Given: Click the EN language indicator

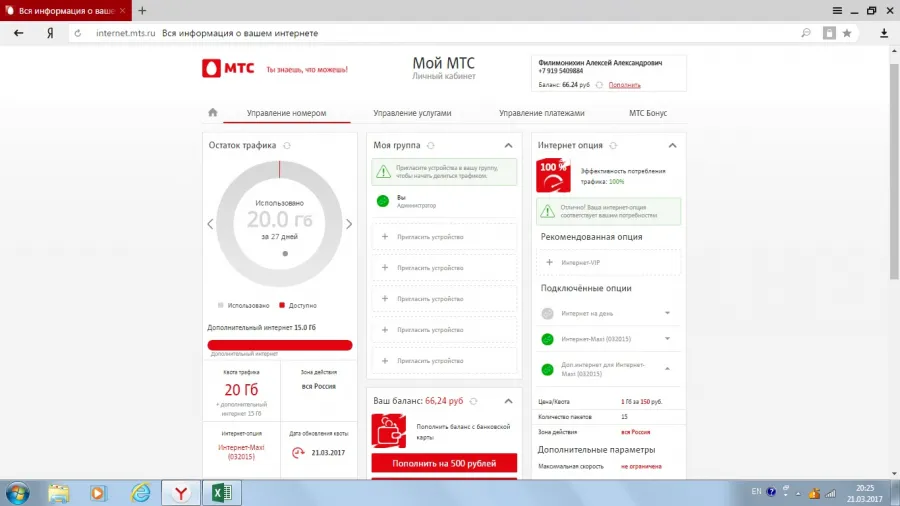Looking at the screenshot, I should coord(757,491).
